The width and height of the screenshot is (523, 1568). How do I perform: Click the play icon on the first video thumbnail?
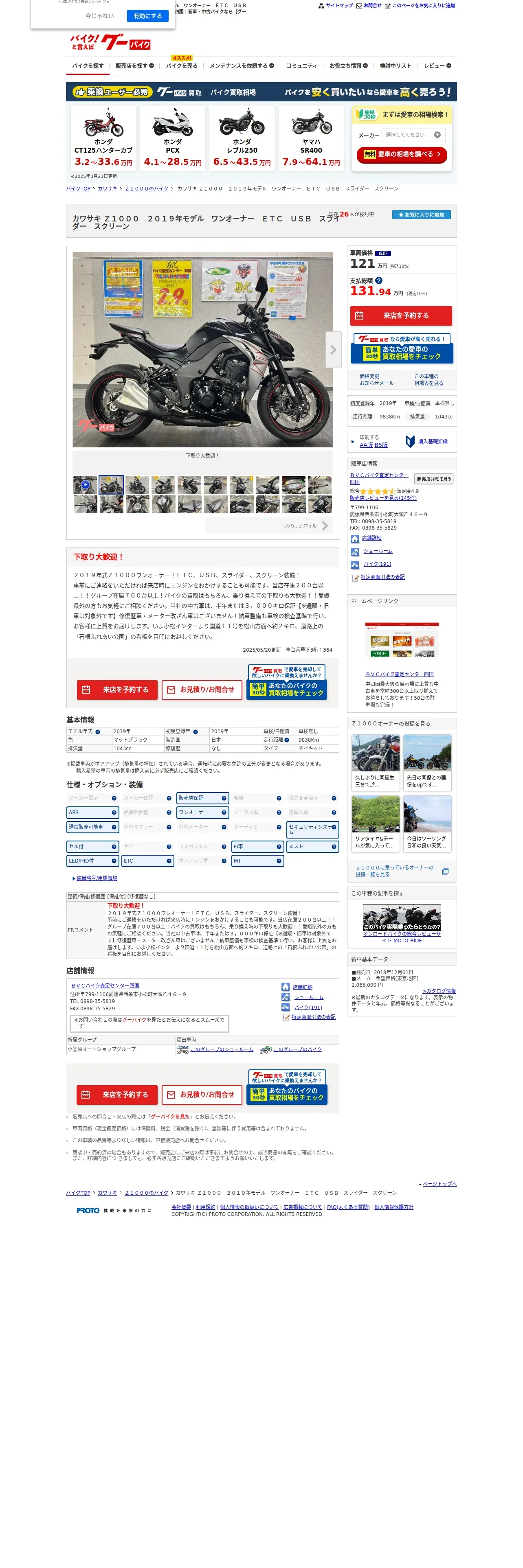pos(85,485)
